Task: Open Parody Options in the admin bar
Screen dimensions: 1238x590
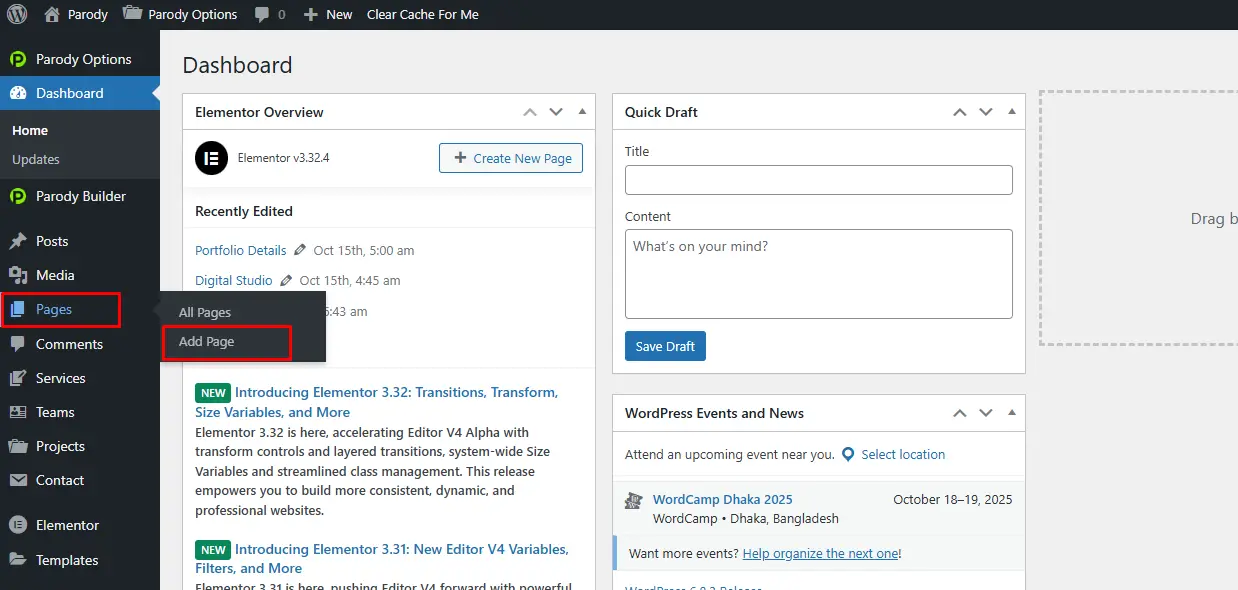Action: tap(180, 14)
